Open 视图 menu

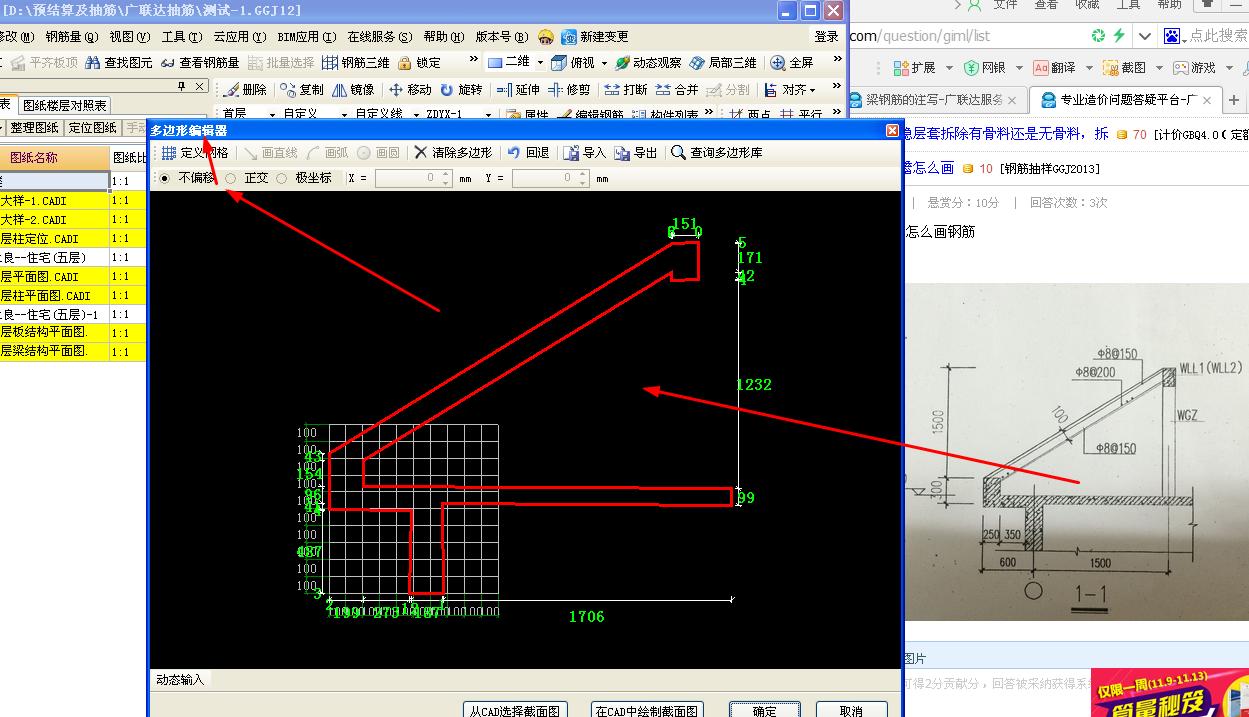[130, 36]
